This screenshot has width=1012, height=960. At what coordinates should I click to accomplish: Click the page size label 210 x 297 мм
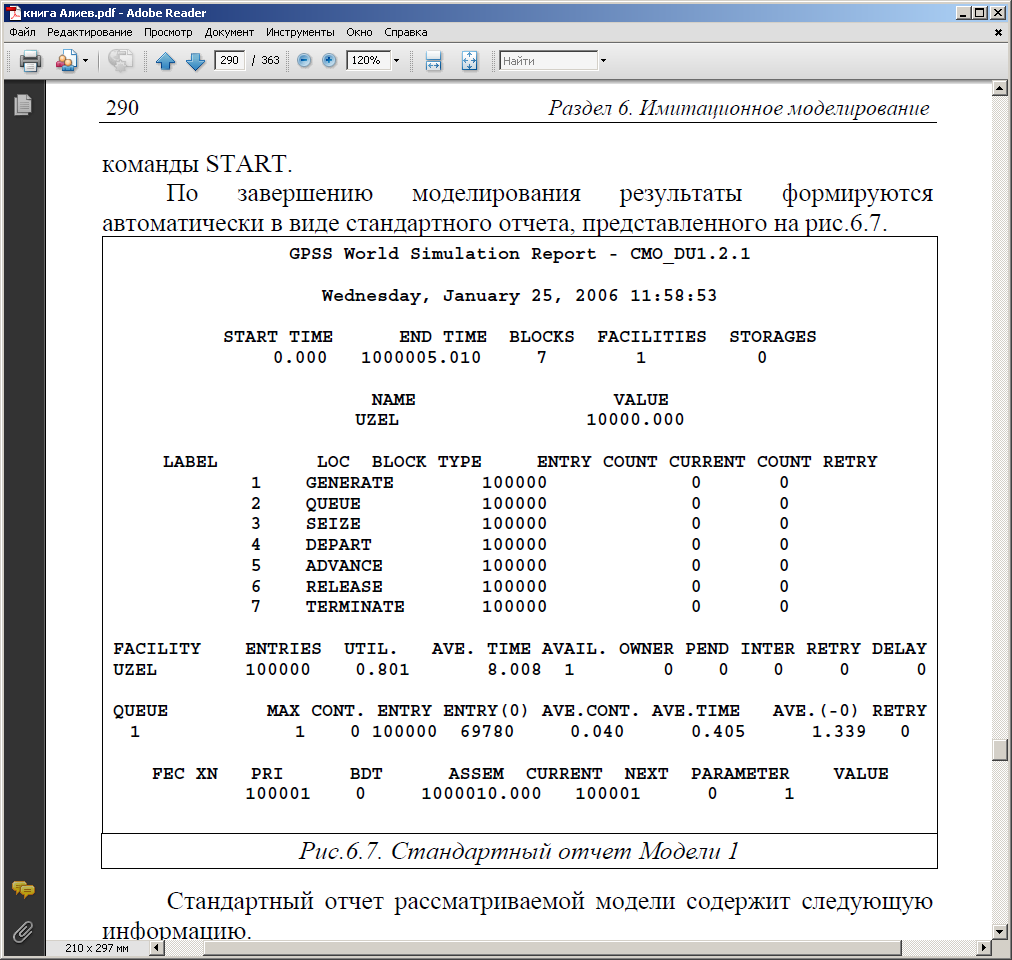coord(97,948)
